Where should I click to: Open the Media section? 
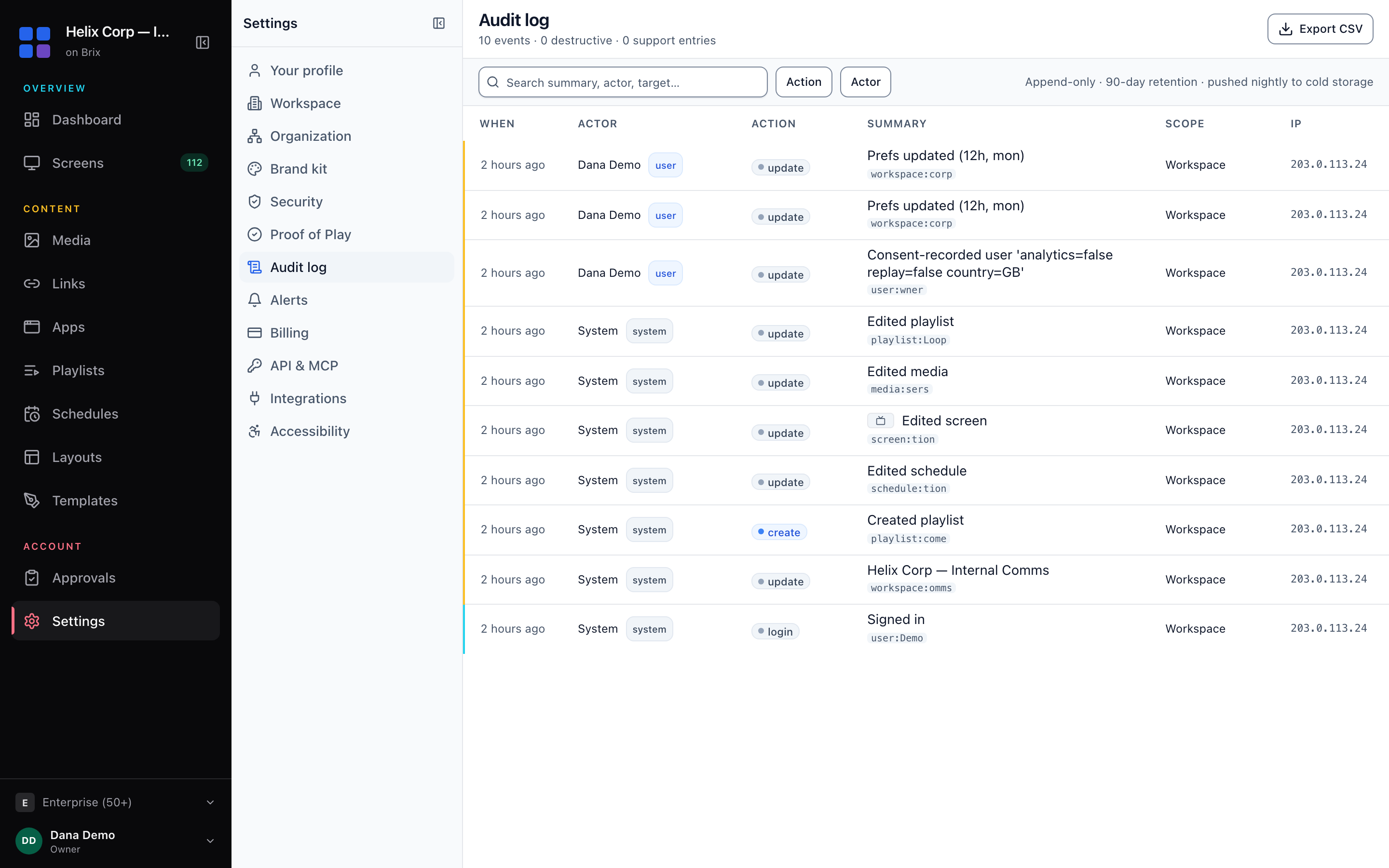115,240
